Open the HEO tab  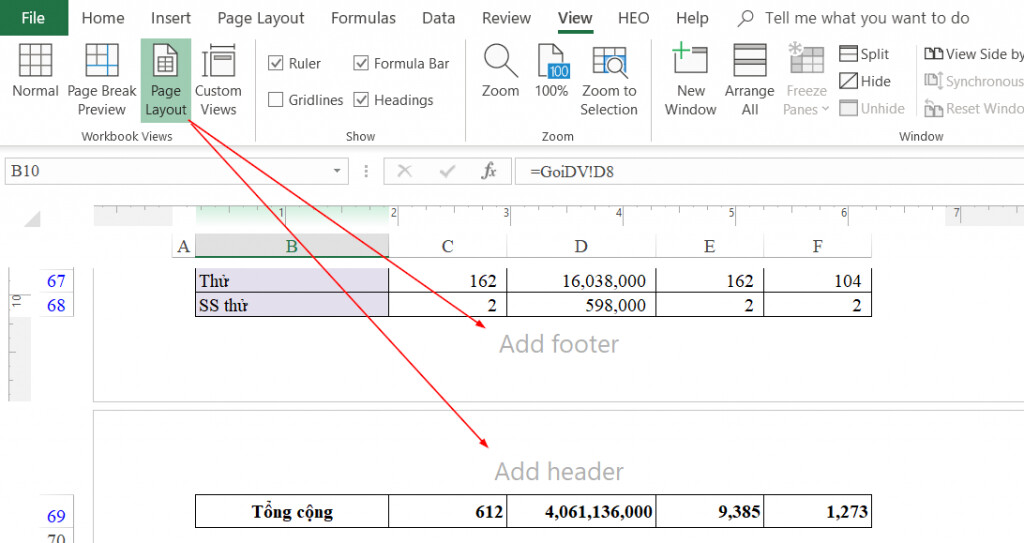pyautogui.click(x=633, y=18)
